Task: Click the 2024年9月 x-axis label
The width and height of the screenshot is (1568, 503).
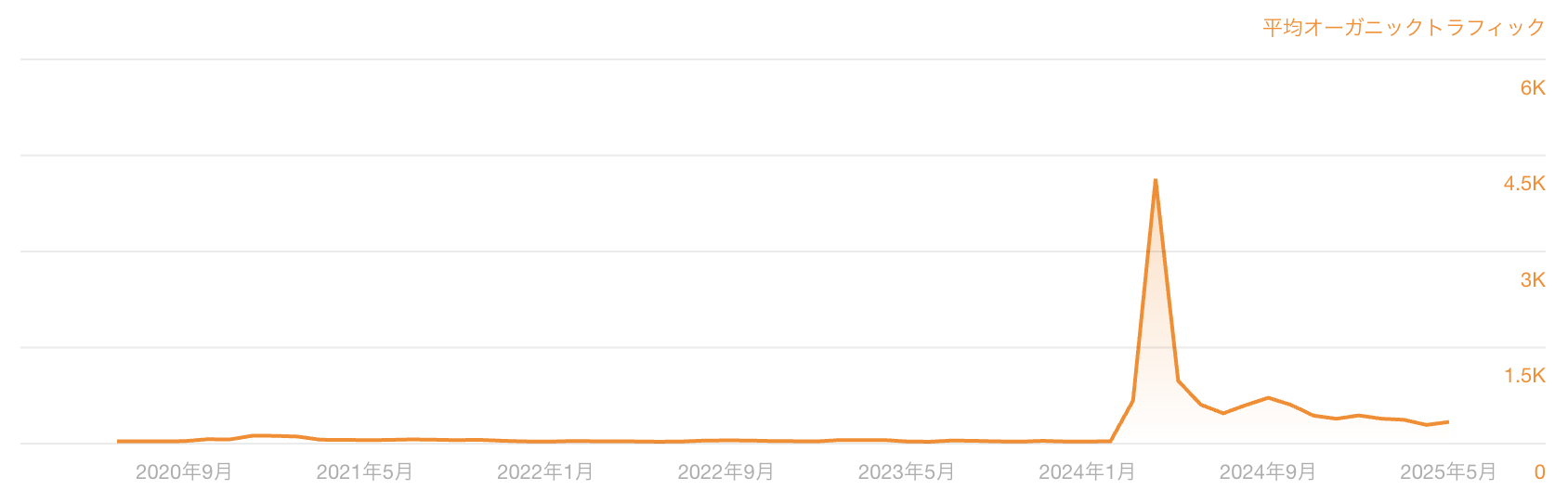Action: point(1268,472)
